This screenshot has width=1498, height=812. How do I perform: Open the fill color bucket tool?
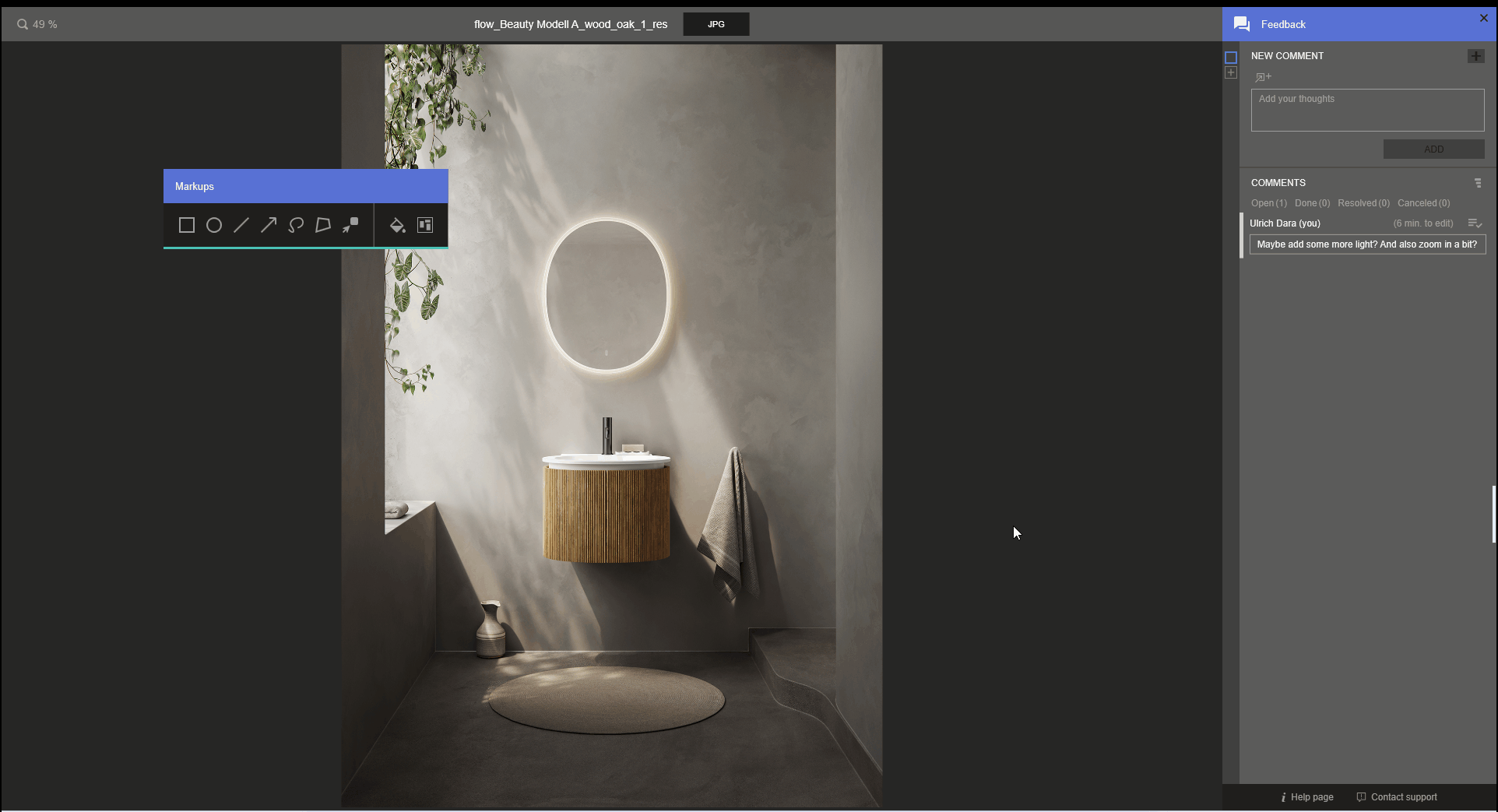pos(397,225)
